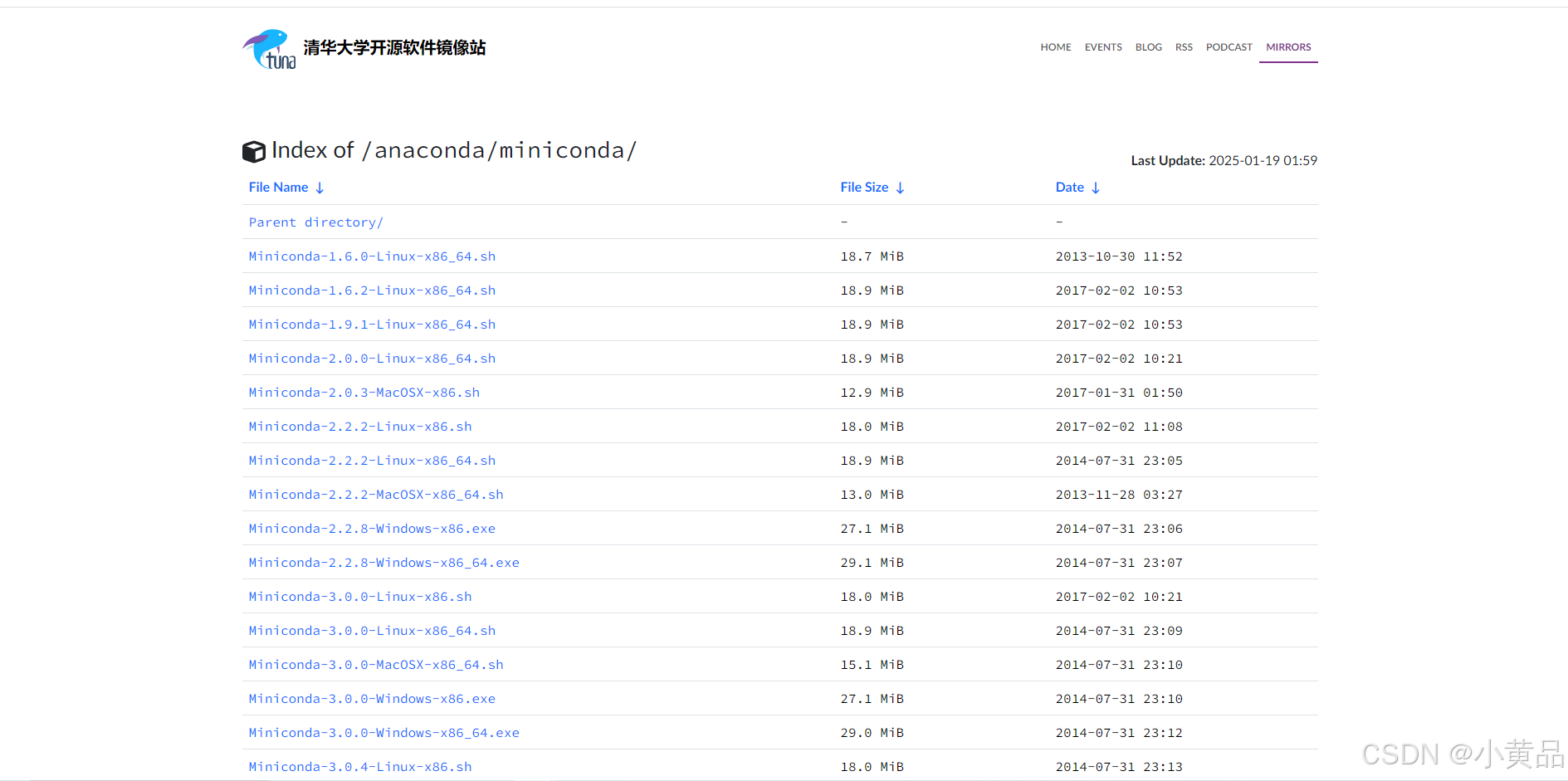Download Miniconda-2.2.2-Linux-x86_64.sh
1568x781 pixels.
(x=372, y=461)
